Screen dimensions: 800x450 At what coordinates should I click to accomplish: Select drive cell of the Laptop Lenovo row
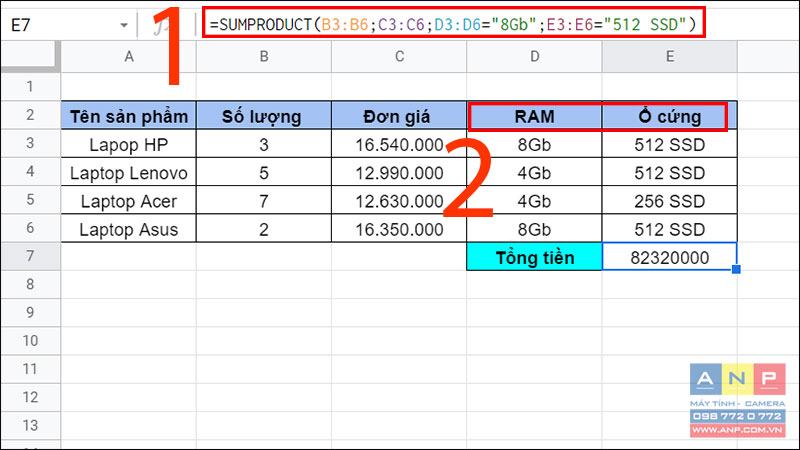pos(669,172)
